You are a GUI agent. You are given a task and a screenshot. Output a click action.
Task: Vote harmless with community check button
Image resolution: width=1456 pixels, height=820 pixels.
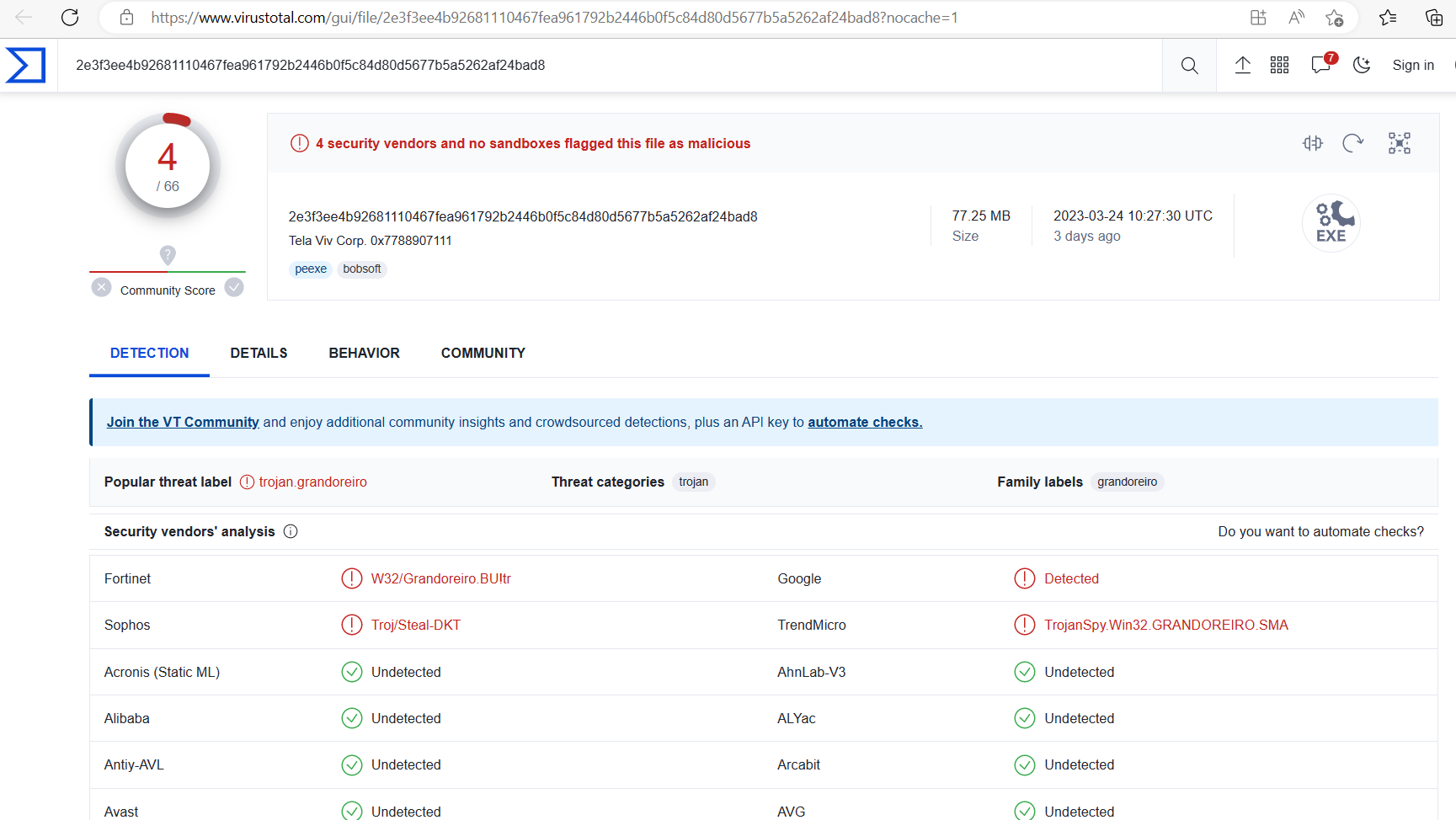point(234,288)
